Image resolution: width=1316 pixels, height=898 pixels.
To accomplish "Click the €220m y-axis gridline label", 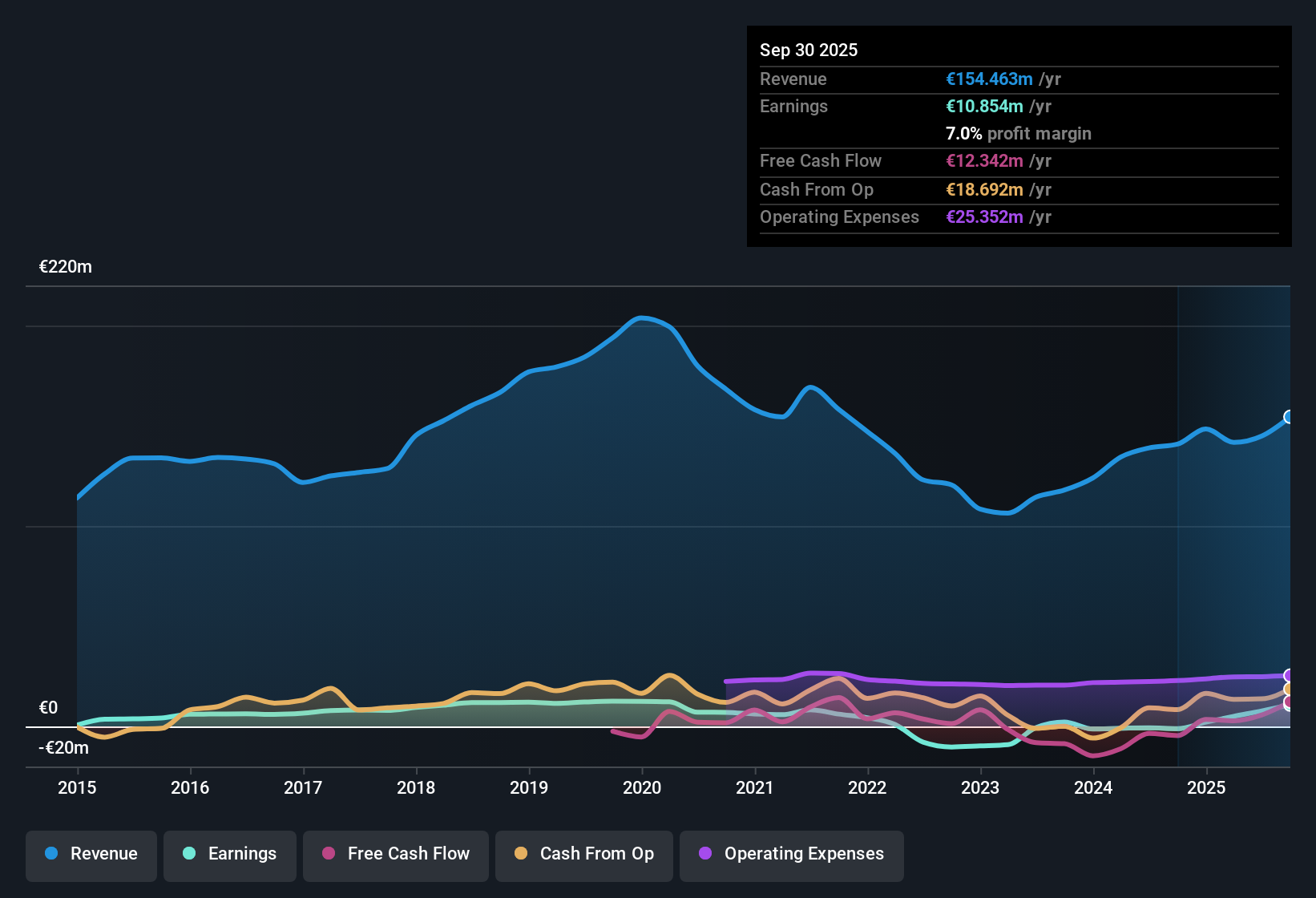I will (x=65, y=266).
